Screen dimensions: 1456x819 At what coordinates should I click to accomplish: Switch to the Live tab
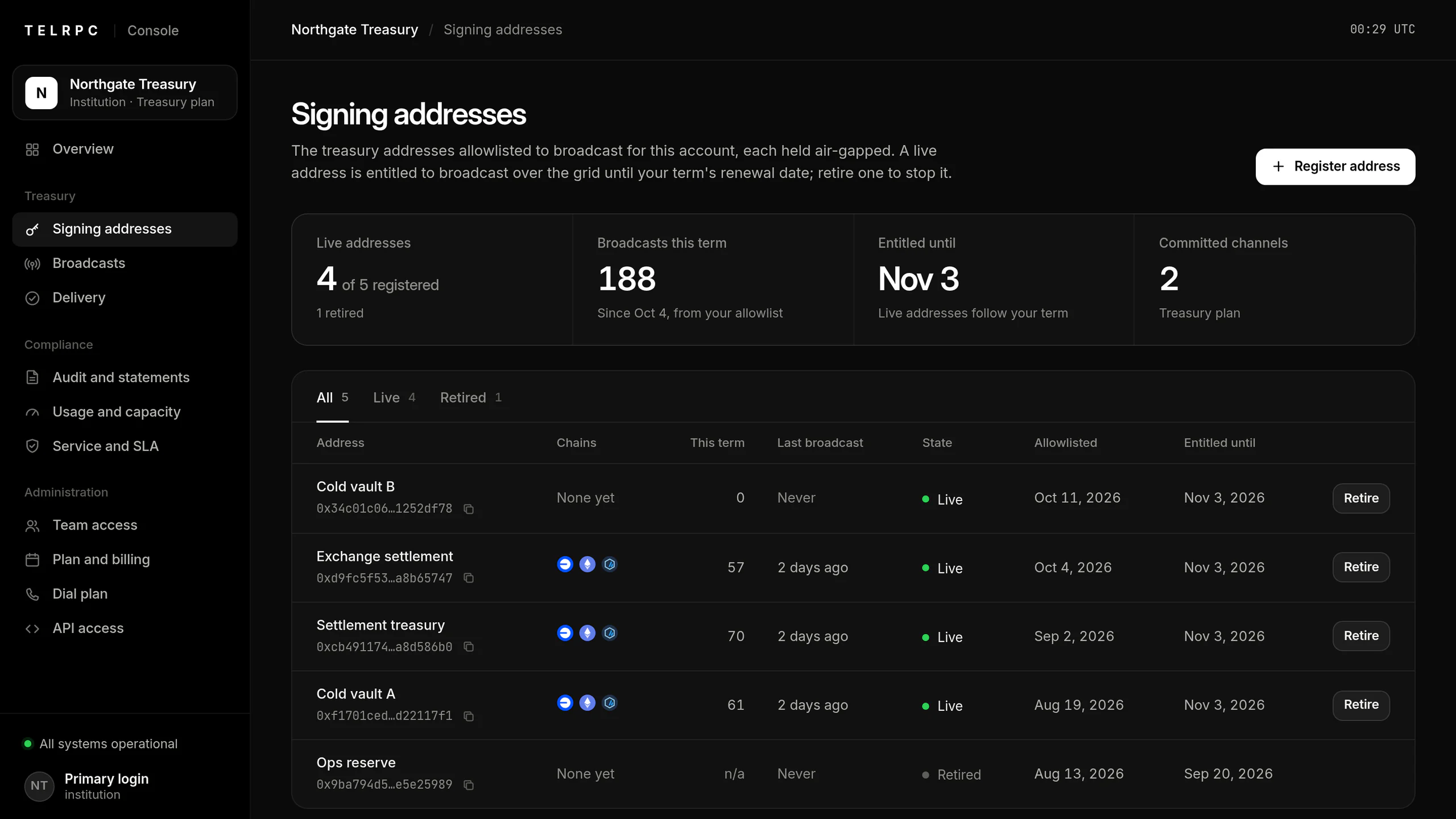pos(394,398)
